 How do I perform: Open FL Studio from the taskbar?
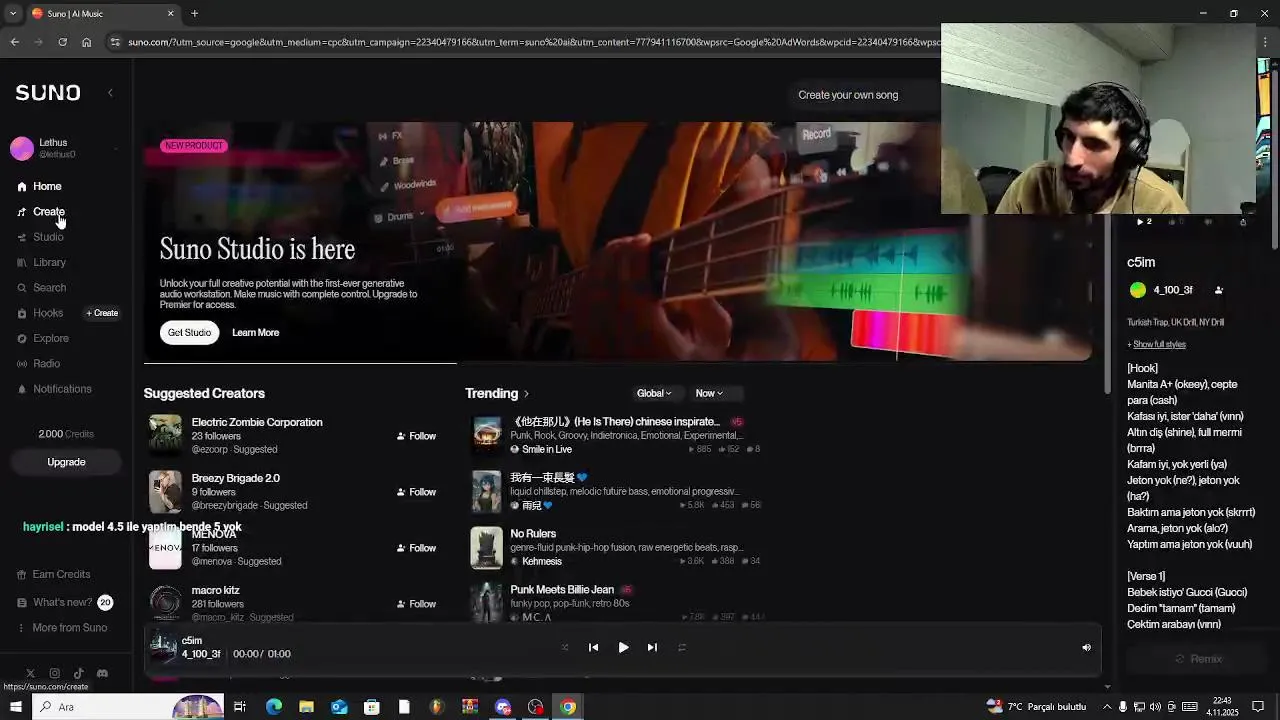[x=437, y=707]
